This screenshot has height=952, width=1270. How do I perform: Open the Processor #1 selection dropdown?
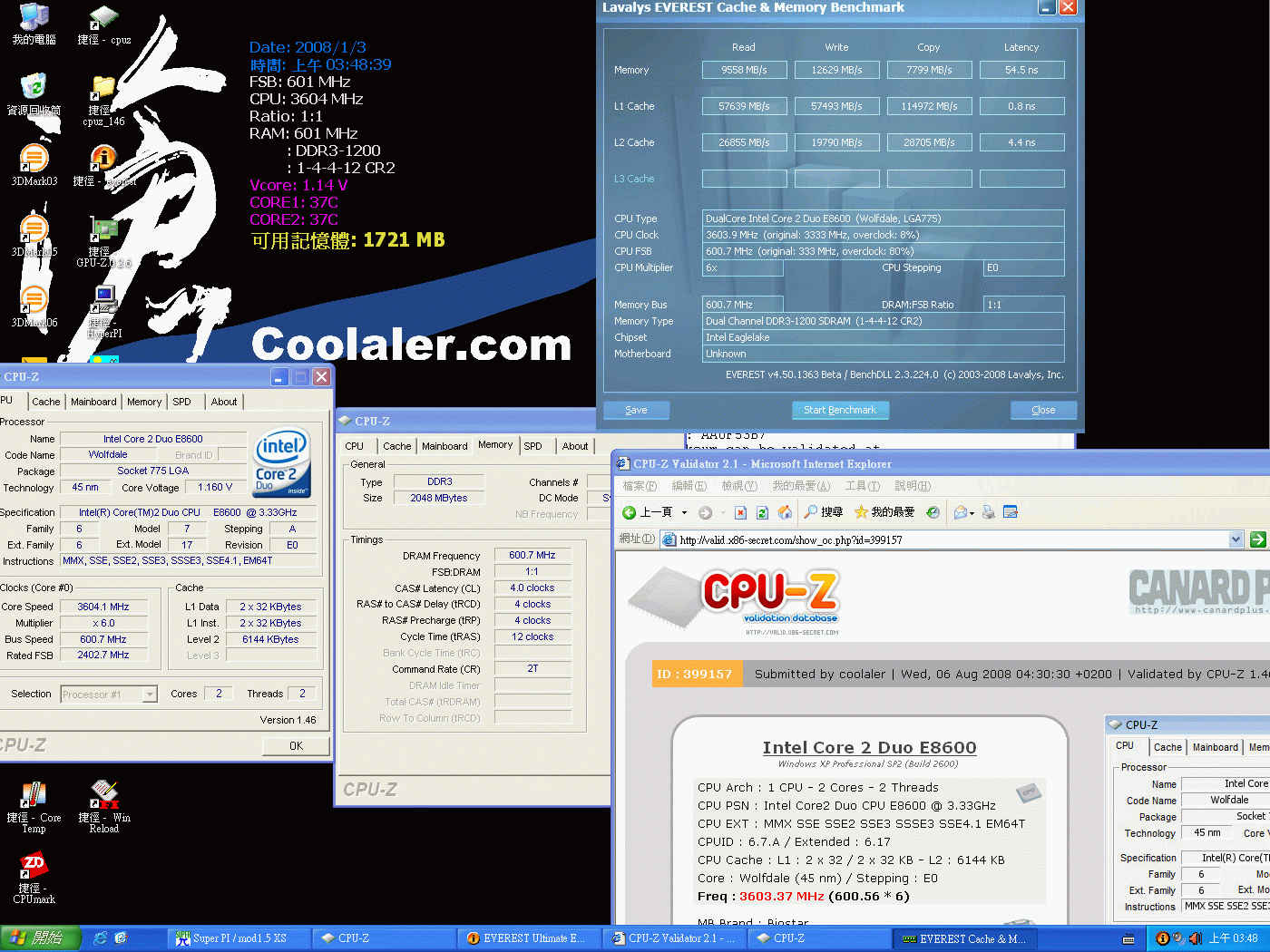[150, 695]
